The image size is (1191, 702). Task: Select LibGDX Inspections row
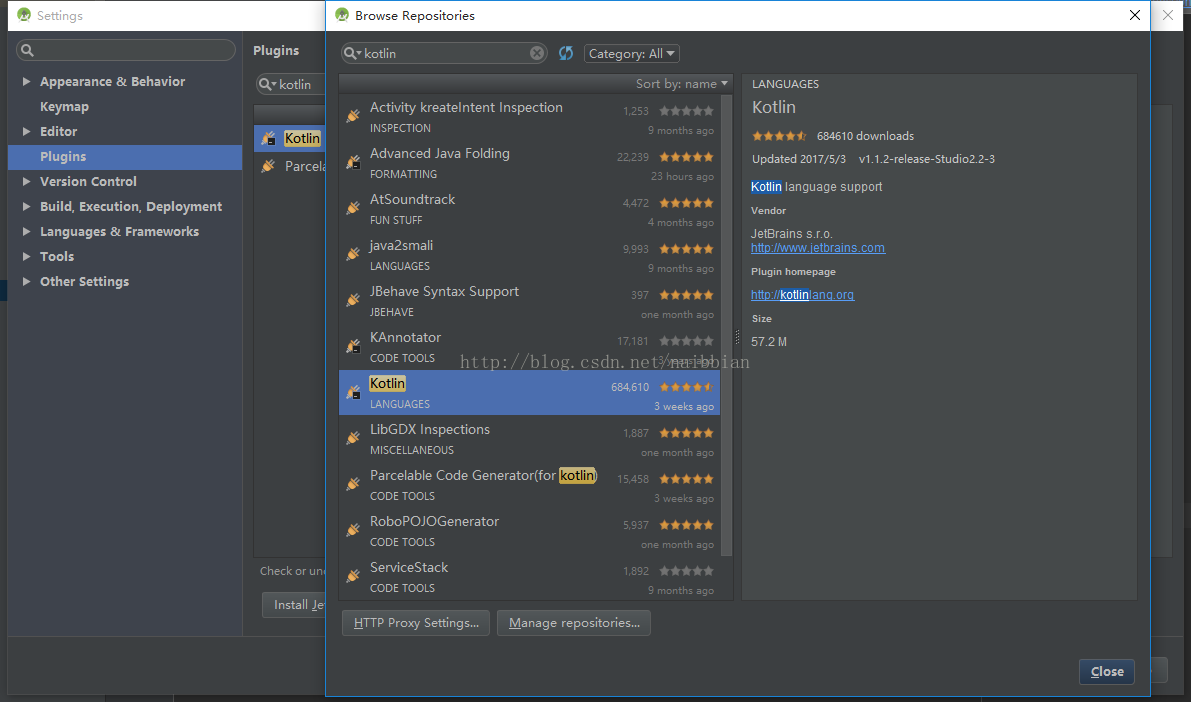tap(529, 439)
